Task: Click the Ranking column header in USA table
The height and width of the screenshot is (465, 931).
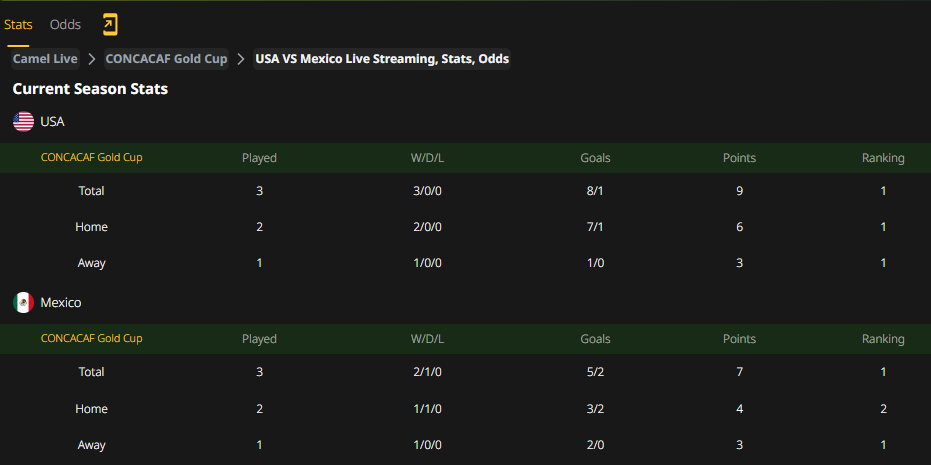Action: pyautogui.click(x=883, y=158)
